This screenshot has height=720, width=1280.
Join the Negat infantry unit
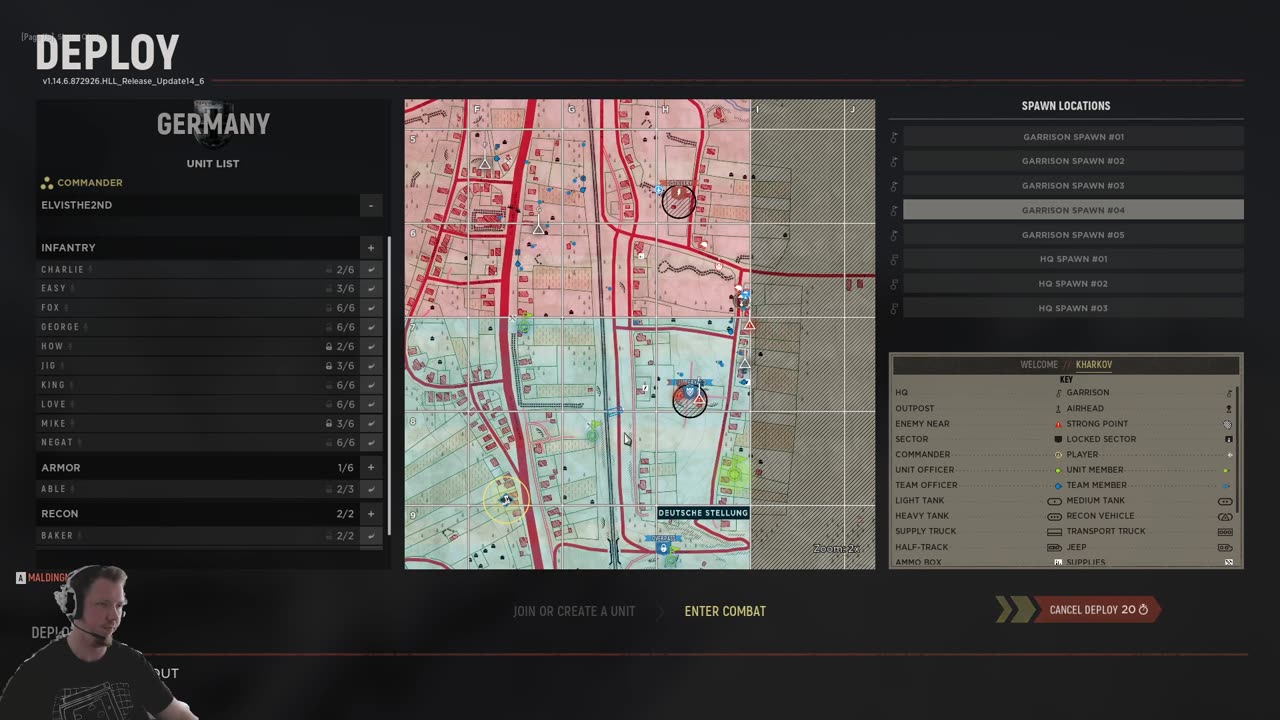[x=371, y=443]
